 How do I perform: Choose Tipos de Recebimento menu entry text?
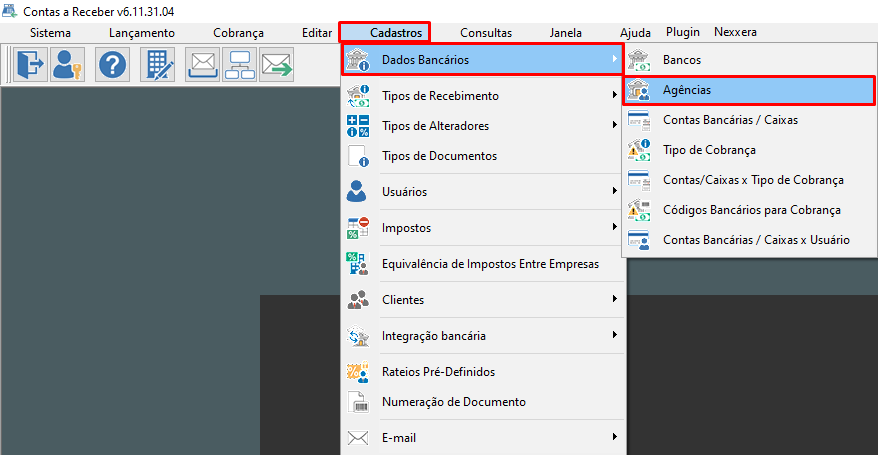pos(440,96)
